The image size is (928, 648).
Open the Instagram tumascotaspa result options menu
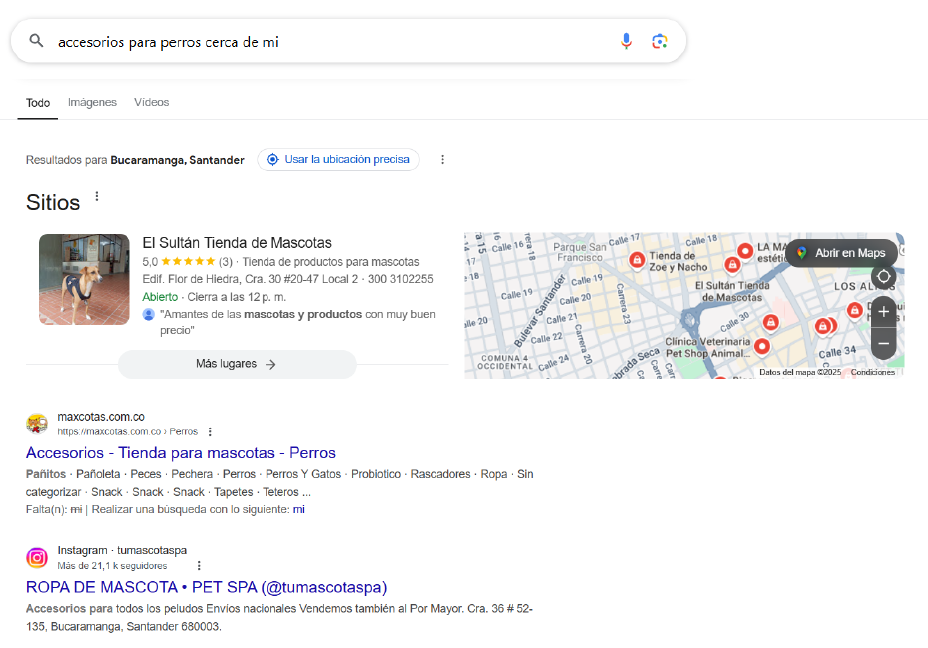(199, 566)
